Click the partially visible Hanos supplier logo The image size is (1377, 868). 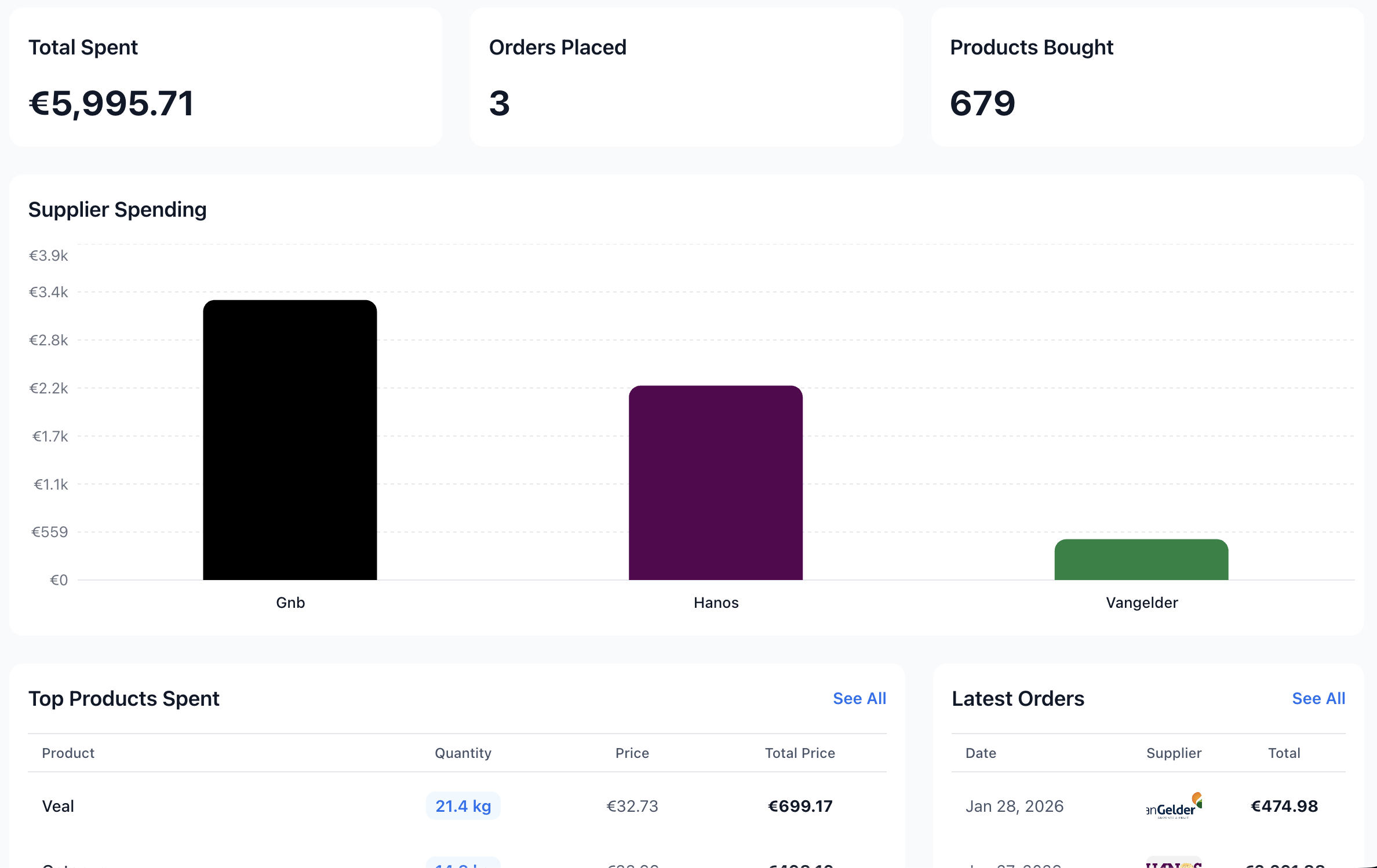coord(1174,863)
